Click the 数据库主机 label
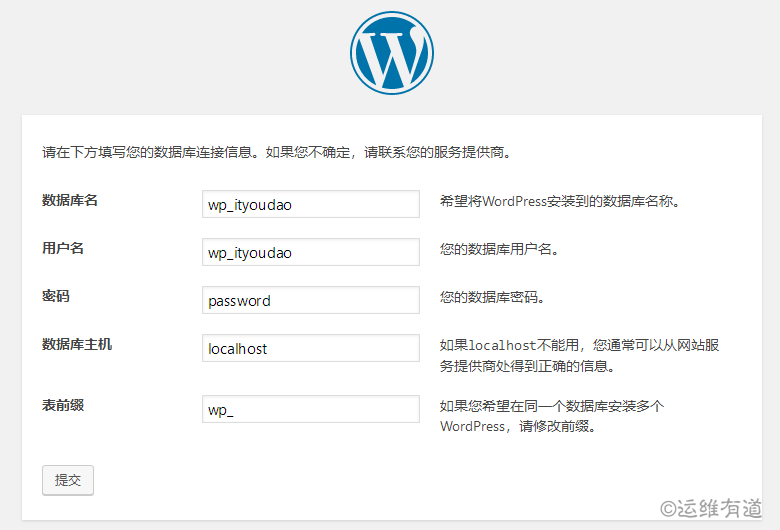The image size is (780, 530). click(x=77, y=344)
